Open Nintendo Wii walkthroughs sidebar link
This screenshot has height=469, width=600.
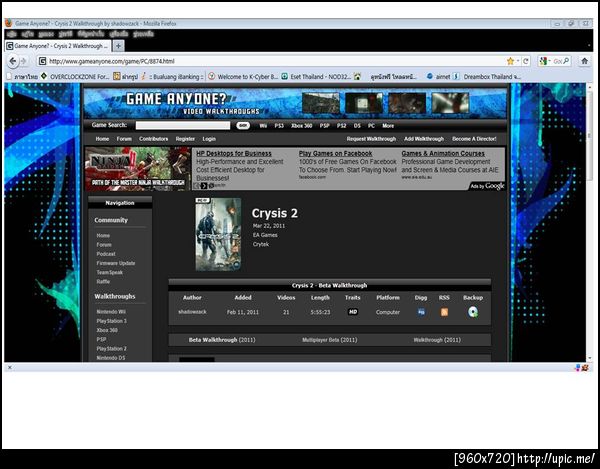[111, 312]
